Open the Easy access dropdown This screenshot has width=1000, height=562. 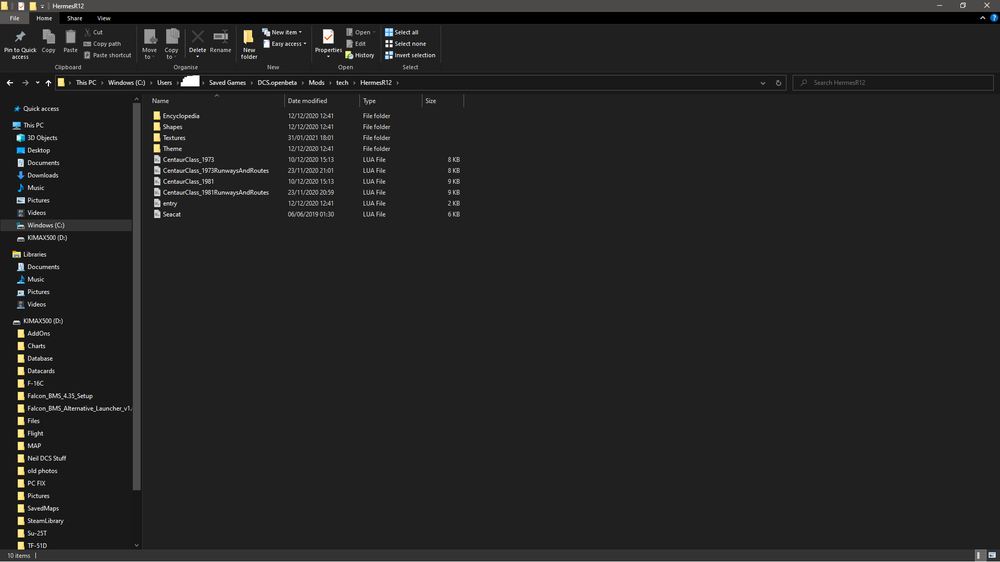click(x=284, y=43)
